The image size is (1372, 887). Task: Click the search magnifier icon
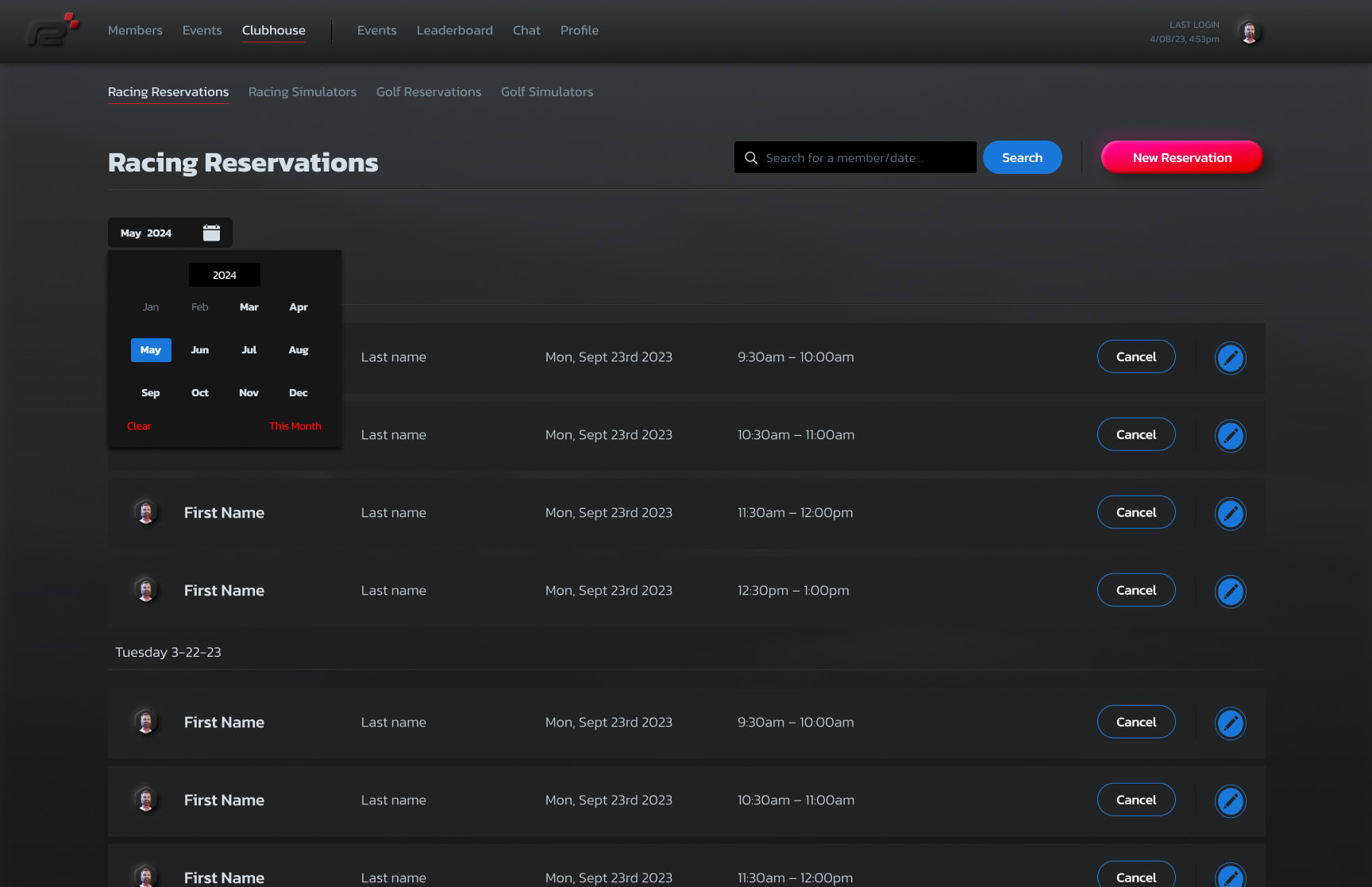(x=751, y=157)
